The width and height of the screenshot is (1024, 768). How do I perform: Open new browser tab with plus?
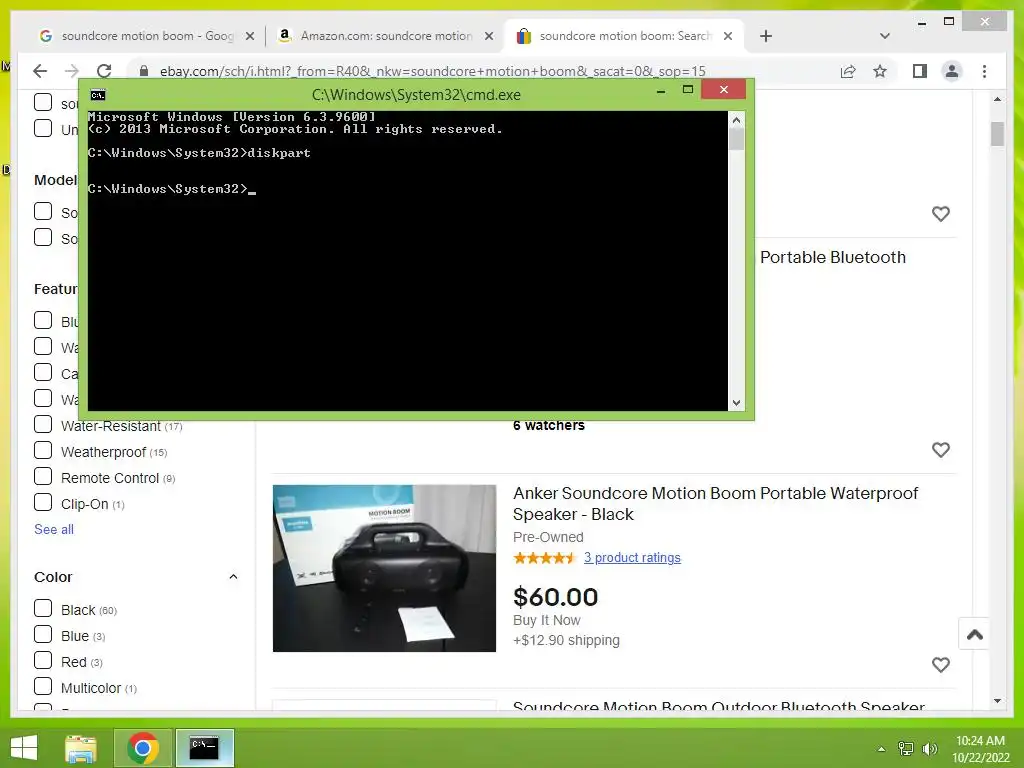pos(766,36)
